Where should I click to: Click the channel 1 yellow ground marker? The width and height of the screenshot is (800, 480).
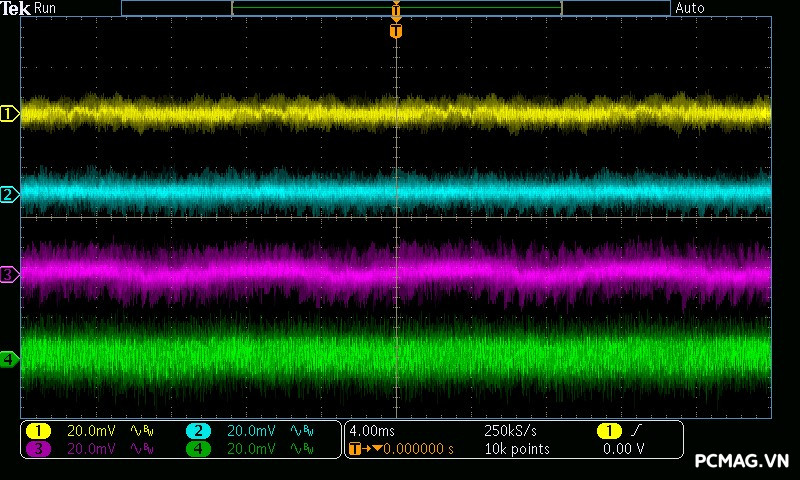coord(9,114)
